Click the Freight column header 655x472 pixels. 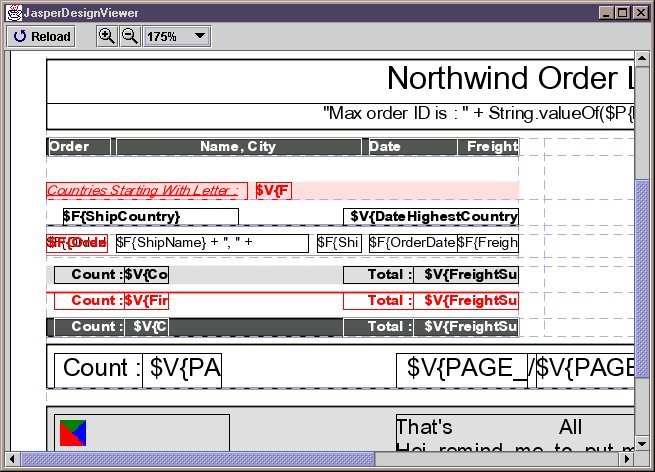[x=488, y=147]
